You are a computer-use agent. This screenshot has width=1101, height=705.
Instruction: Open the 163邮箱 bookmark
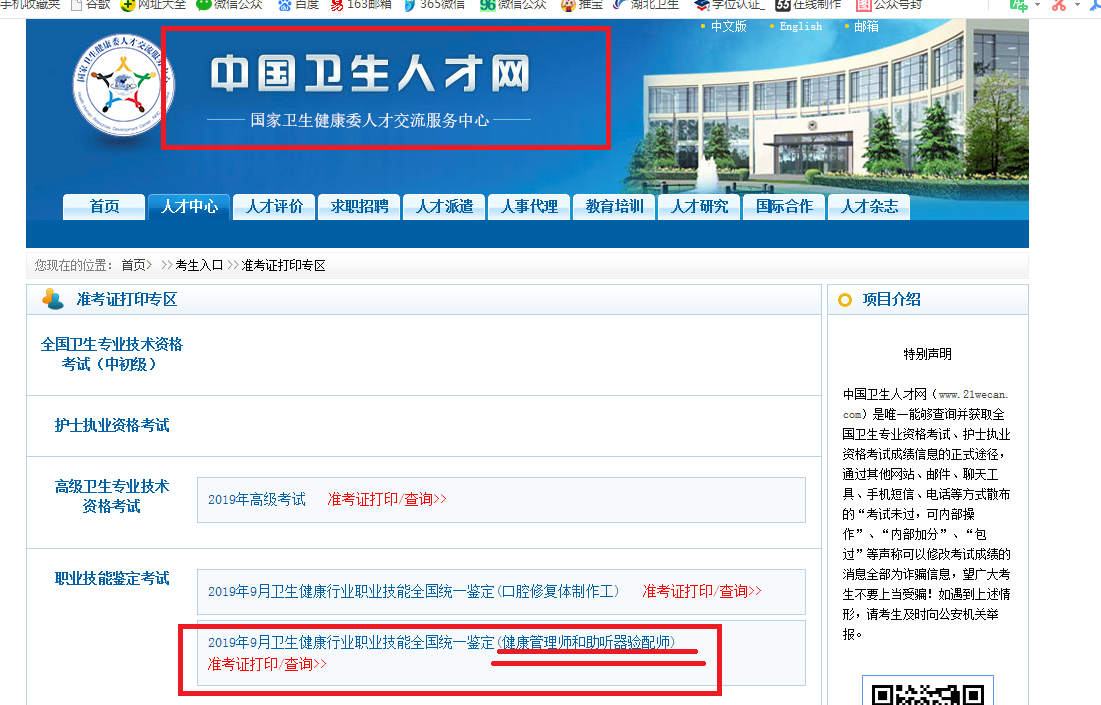361,5
